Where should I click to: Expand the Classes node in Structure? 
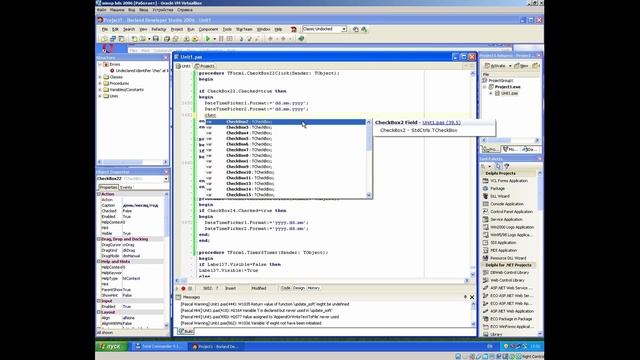pyautogui.click(x=100, y=77)
